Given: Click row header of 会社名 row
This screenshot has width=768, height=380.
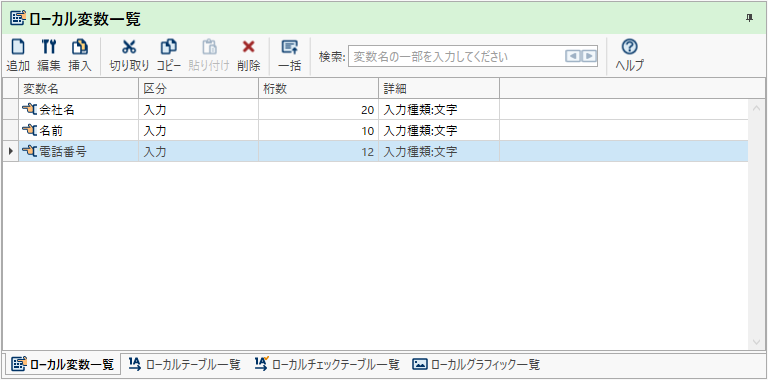Looking at the screenshot, I should (x=11, y=110).
